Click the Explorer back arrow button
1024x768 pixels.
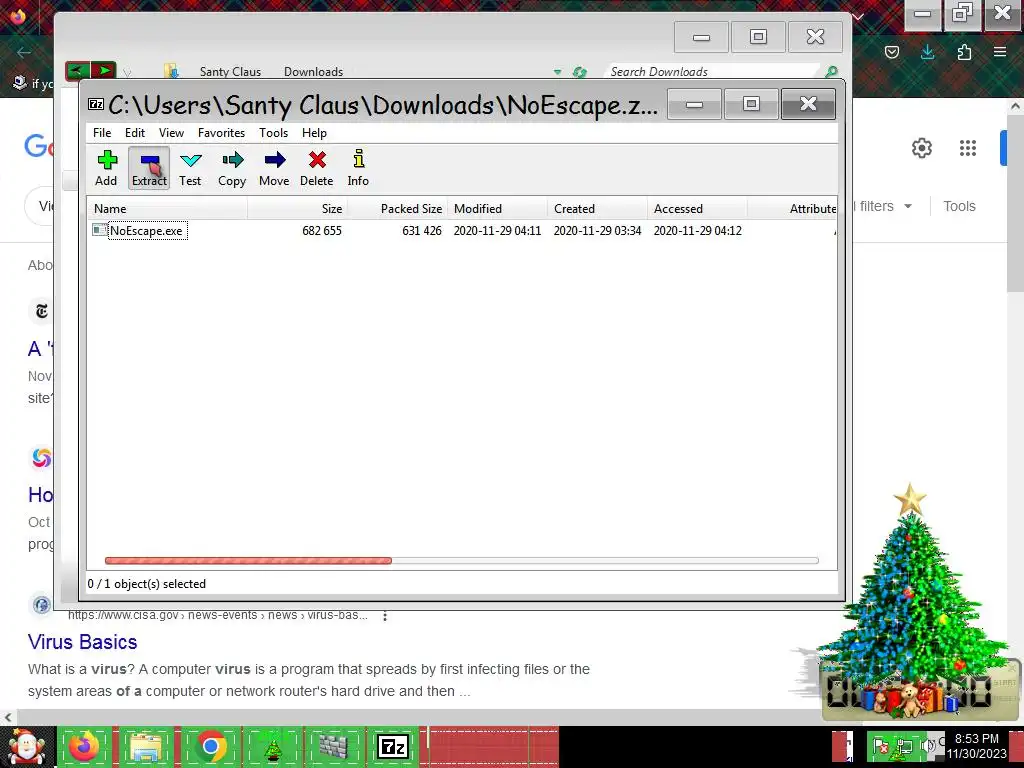(77, 70)
